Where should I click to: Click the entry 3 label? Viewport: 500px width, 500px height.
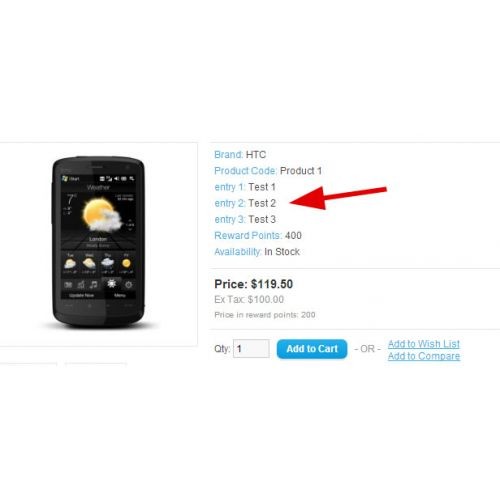point(230,219)
